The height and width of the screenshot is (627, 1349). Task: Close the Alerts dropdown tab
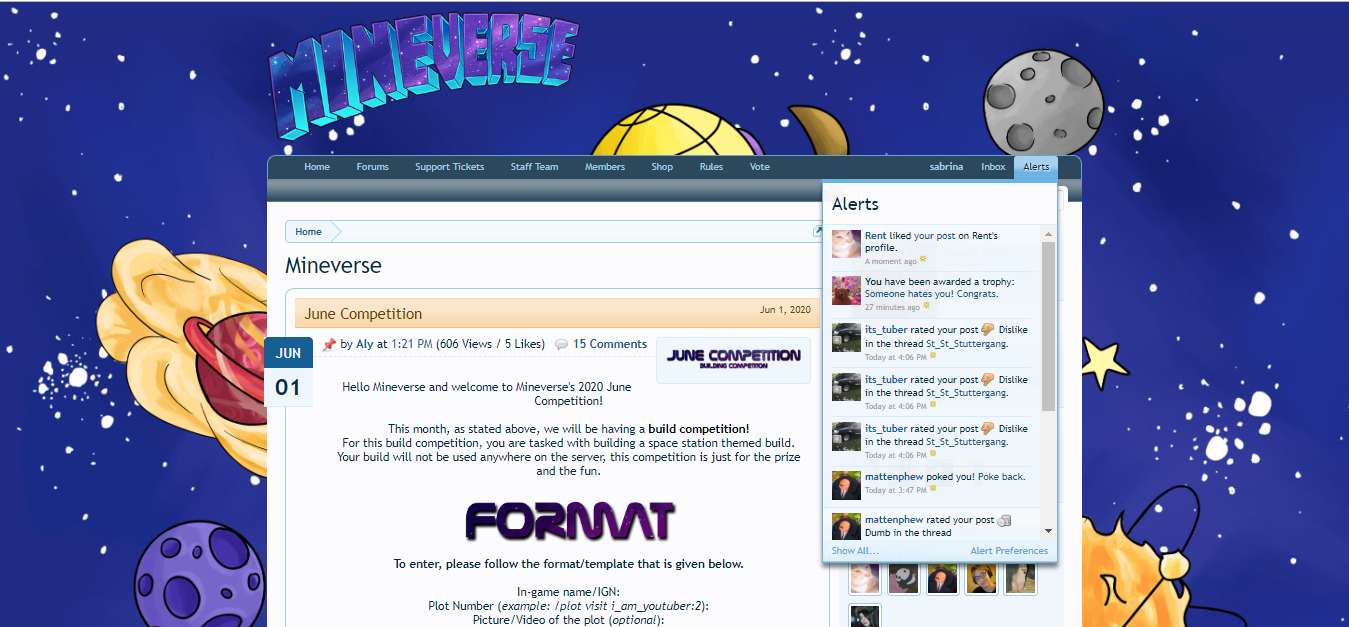[1036, 167]
